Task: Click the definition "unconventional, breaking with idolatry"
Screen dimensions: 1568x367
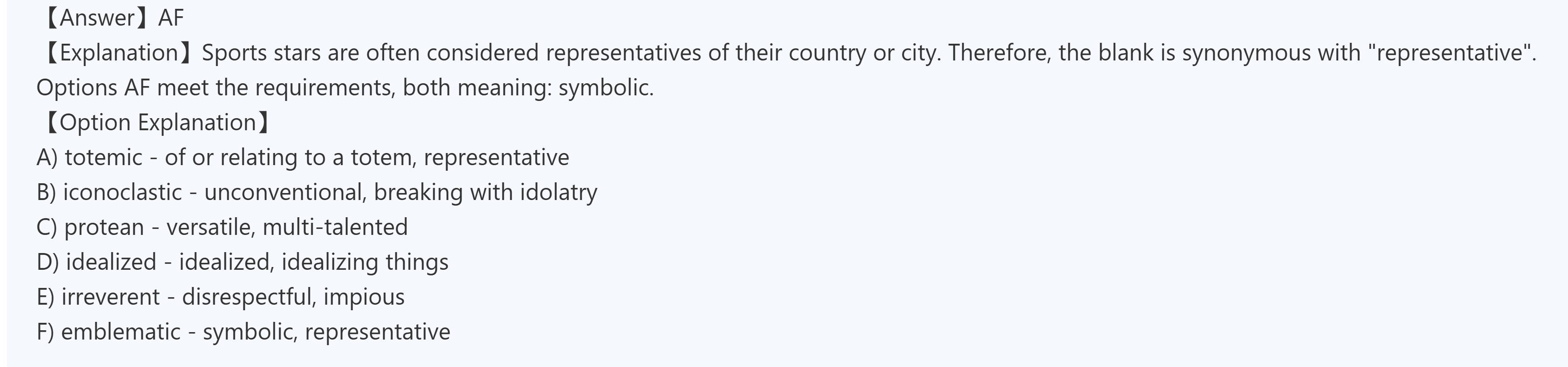Action: tap(401, 192)
